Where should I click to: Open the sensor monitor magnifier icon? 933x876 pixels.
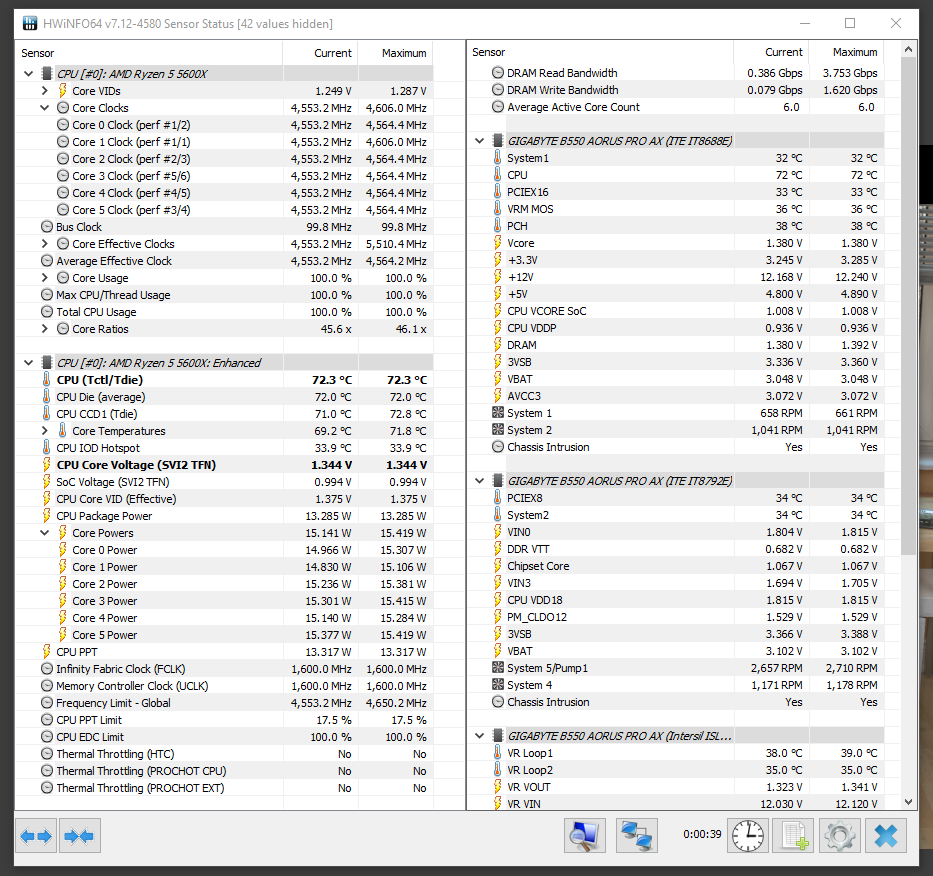tap(584, 836)
